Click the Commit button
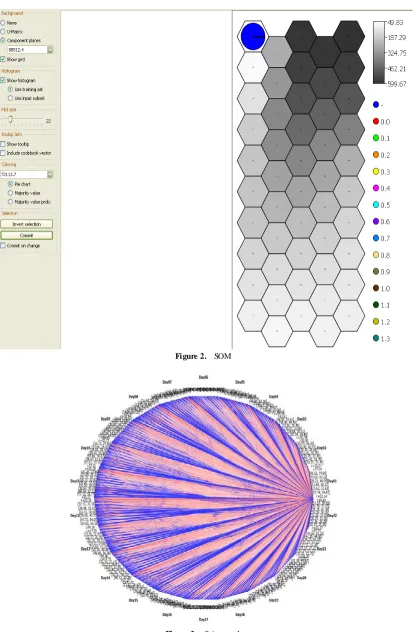This screenshot has height=632, width=413. (27, 235)
